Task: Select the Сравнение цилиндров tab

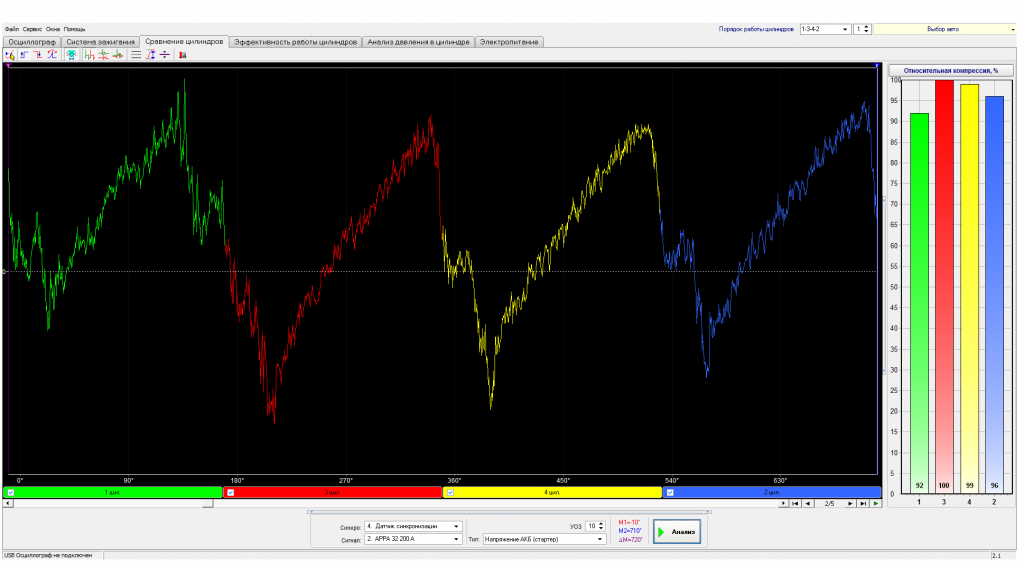Action: (184, 41)
